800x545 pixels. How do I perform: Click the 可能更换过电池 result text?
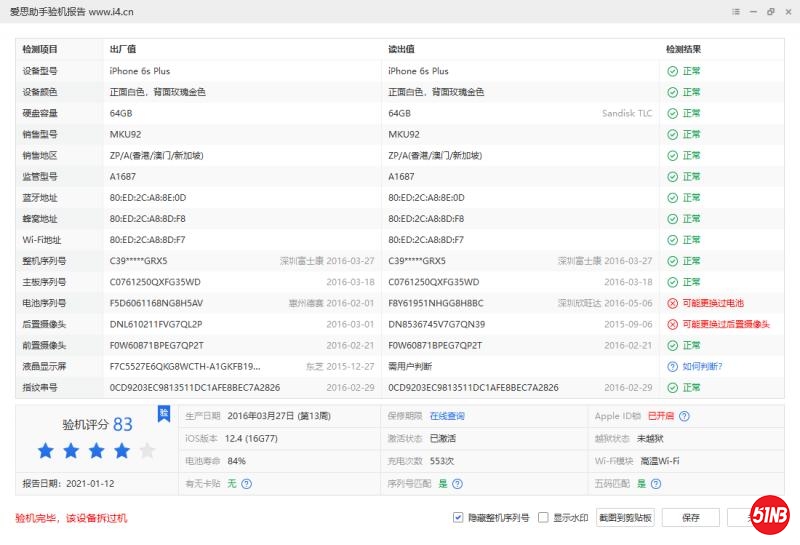(713, 303)
